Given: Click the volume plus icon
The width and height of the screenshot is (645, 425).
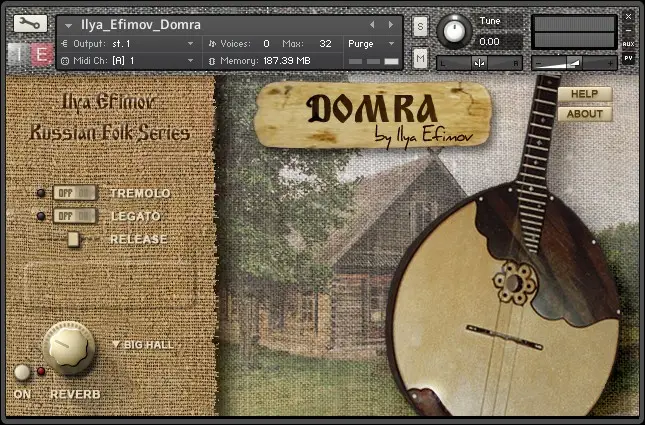Looking at the screenshot, I should tap(610, 63).
